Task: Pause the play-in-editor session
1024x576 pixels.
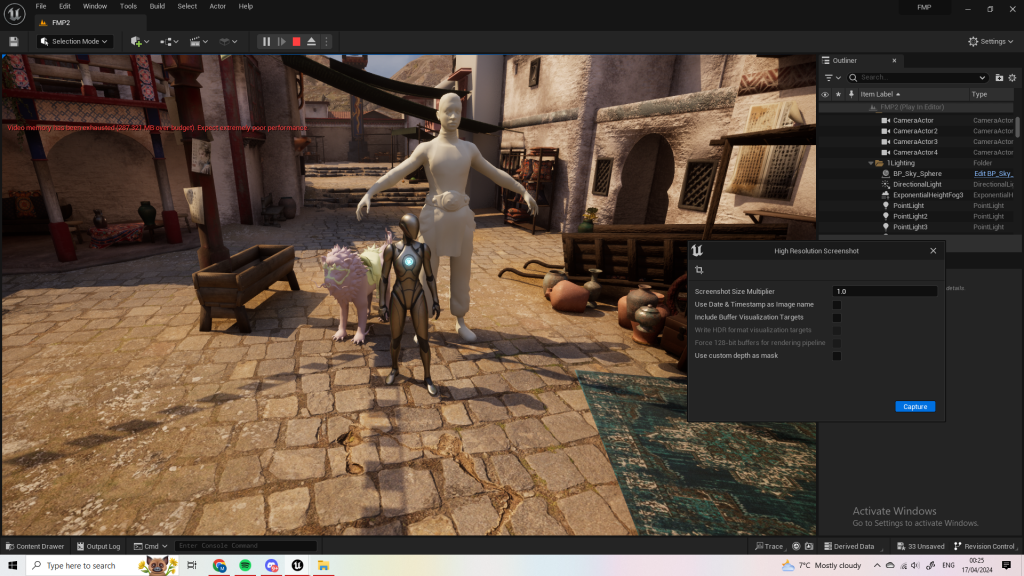Action: point(266,41)
